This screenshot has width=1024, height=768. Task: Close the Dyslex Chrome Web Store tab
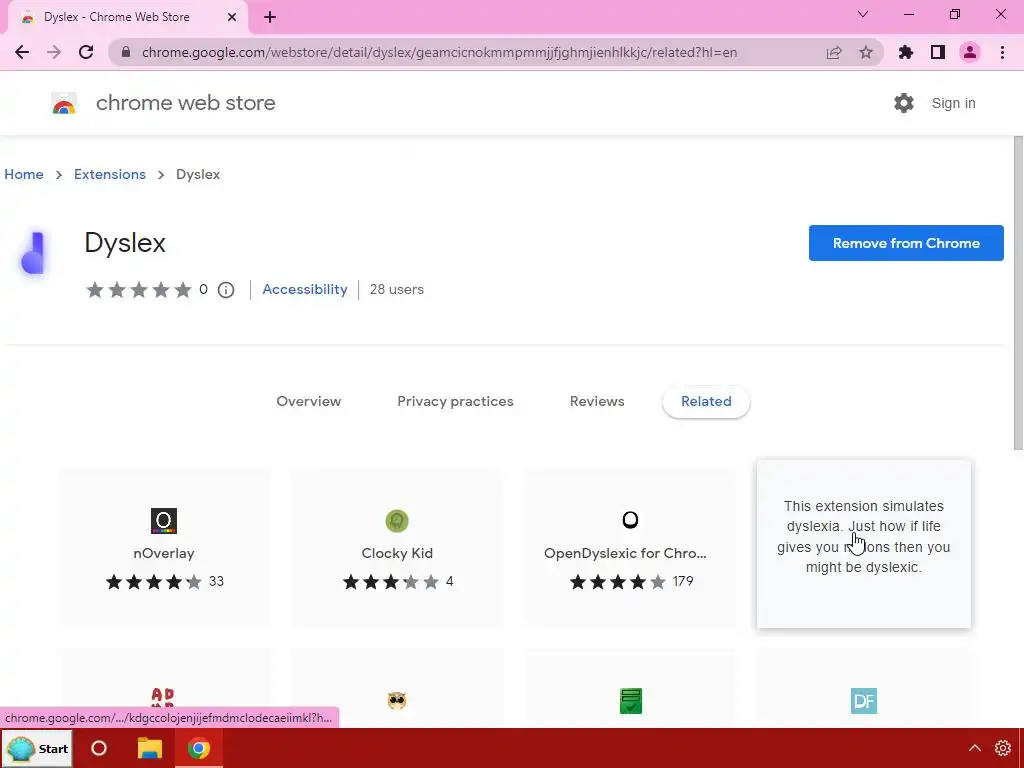[232, 18]
